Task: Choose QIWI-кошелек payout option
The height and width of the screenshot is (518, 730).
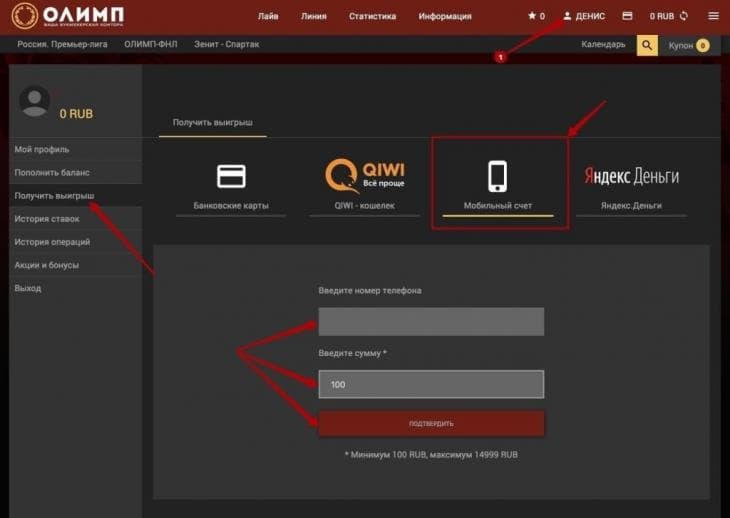Action: click(364, 185)
